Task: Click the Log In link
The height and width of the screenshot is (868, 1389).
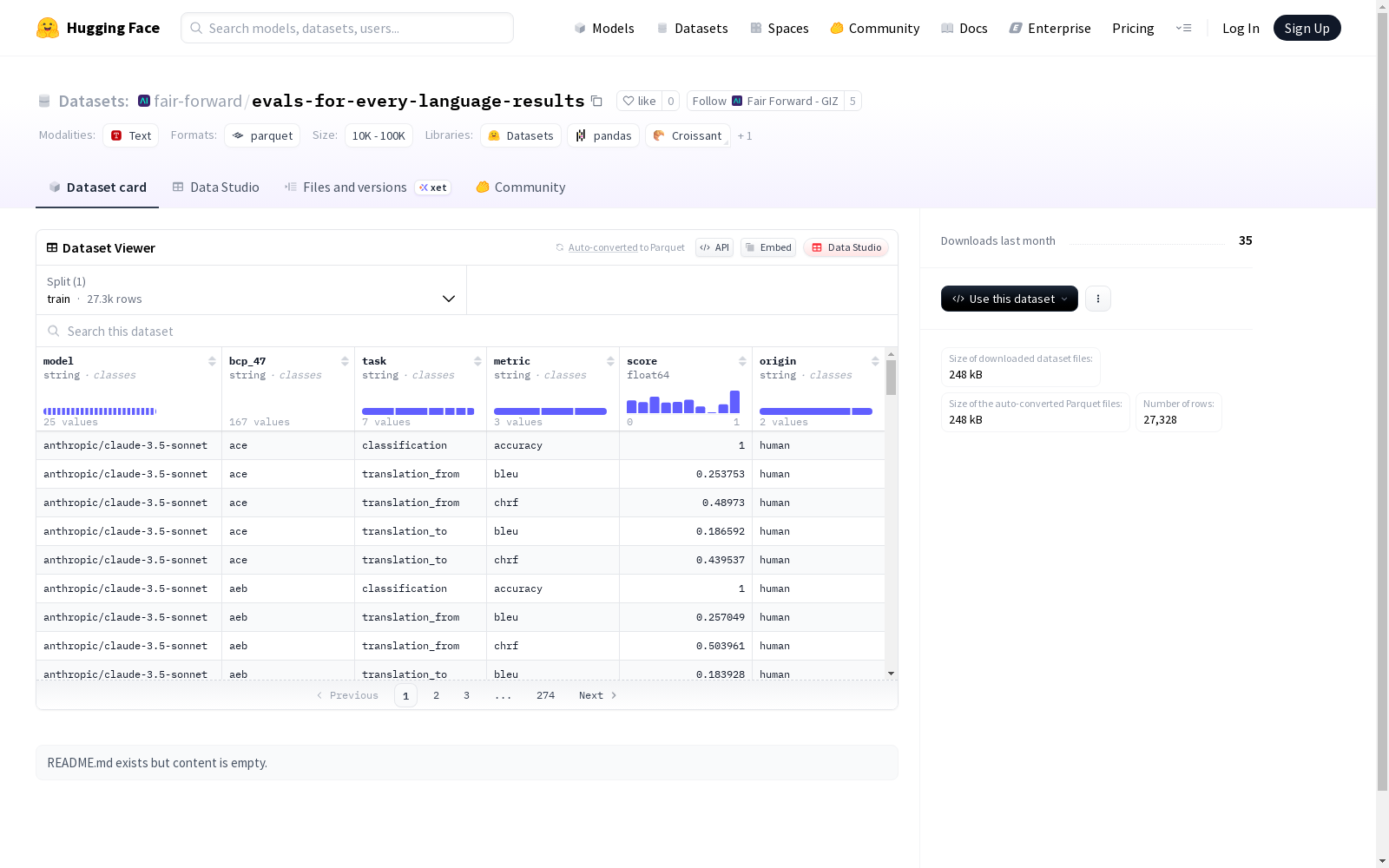Action: tap(1241, 28)
